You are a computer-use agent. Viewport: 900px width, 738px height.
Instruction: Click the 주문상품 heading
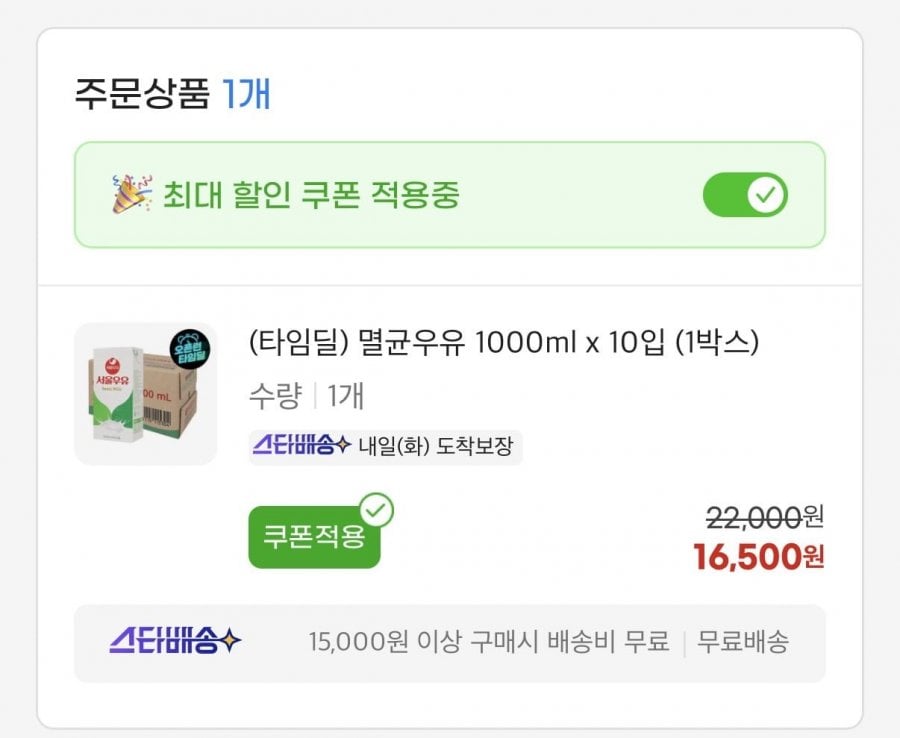[x=142, y=94]
